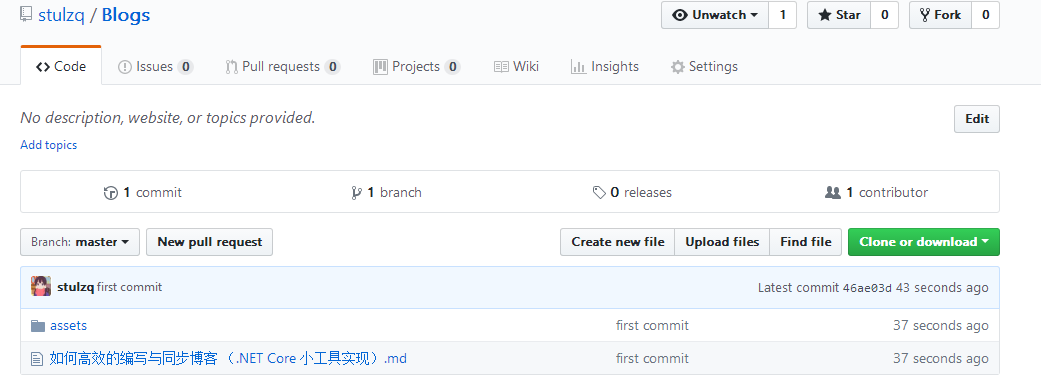Screen dimensions: 1041x383
Task: Click the Star icon on Star button
Action: 825,15
